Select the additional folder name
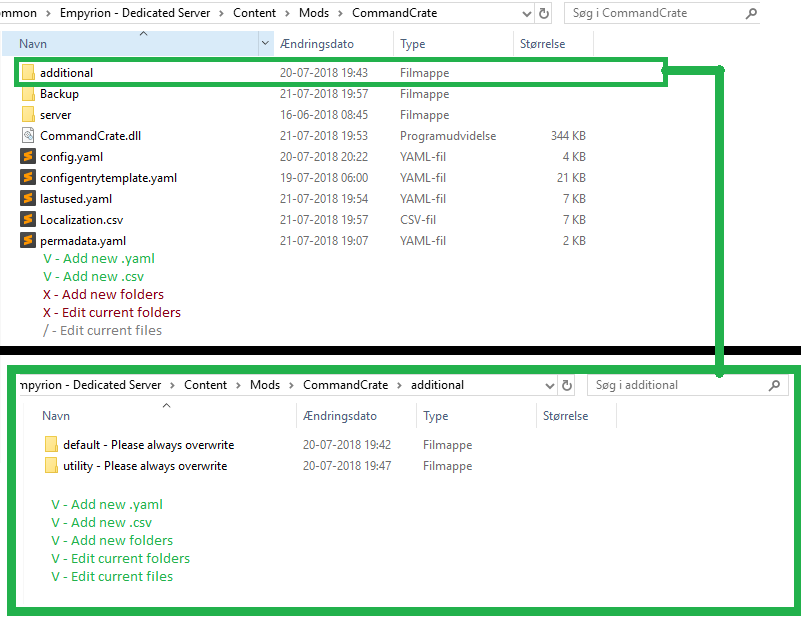This screenshot has height=619, width=801. click(66, 73)
